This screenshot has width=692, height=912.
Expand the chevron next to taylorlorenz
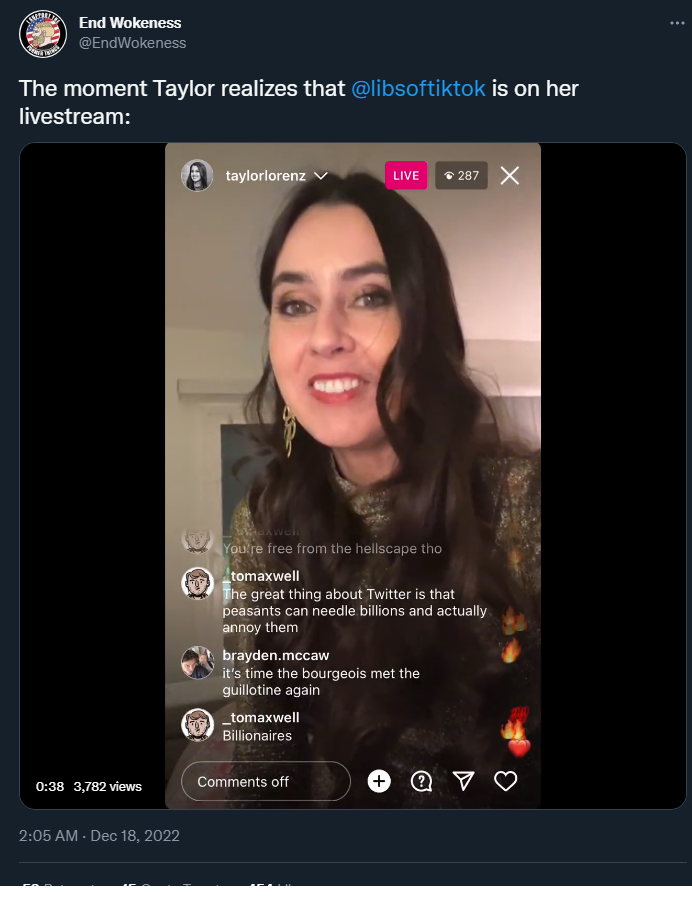(321, 176)
